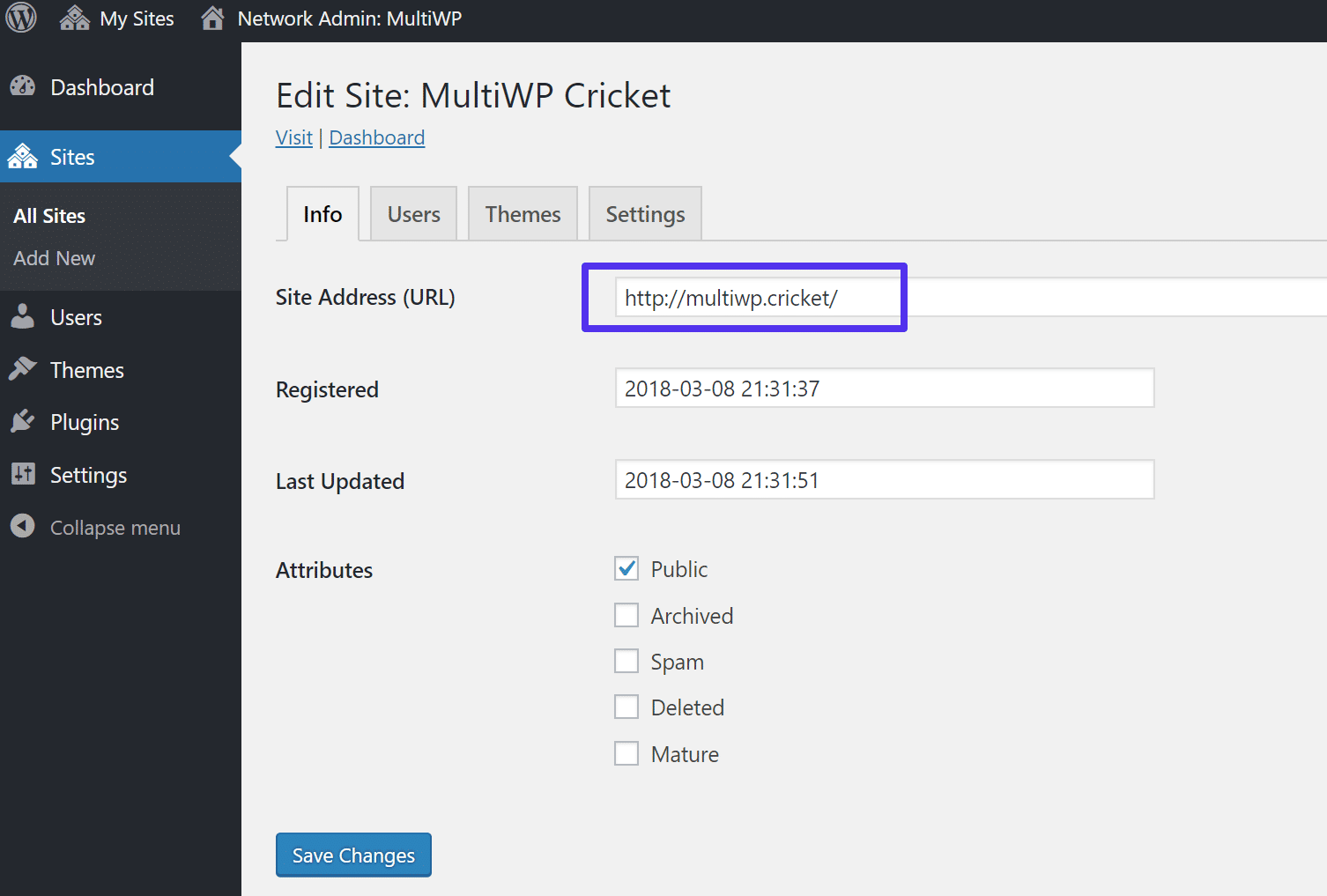Screen dimensions: 1327x896
Task: Click the Collapse menu label
Action: pos(115,528)
